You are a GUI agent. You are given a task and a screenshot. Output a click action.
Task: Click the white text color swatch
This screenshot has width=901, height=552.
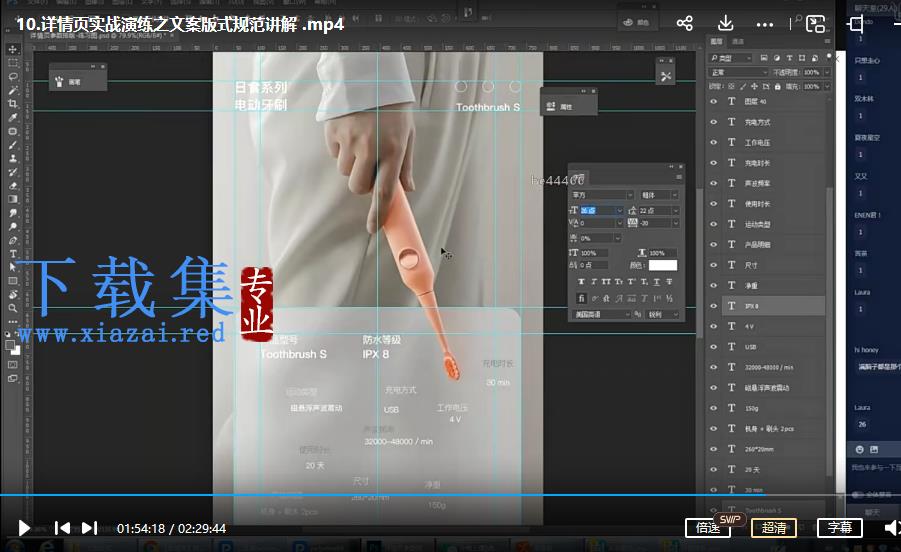pyautogui.click(x=663, y=265)
